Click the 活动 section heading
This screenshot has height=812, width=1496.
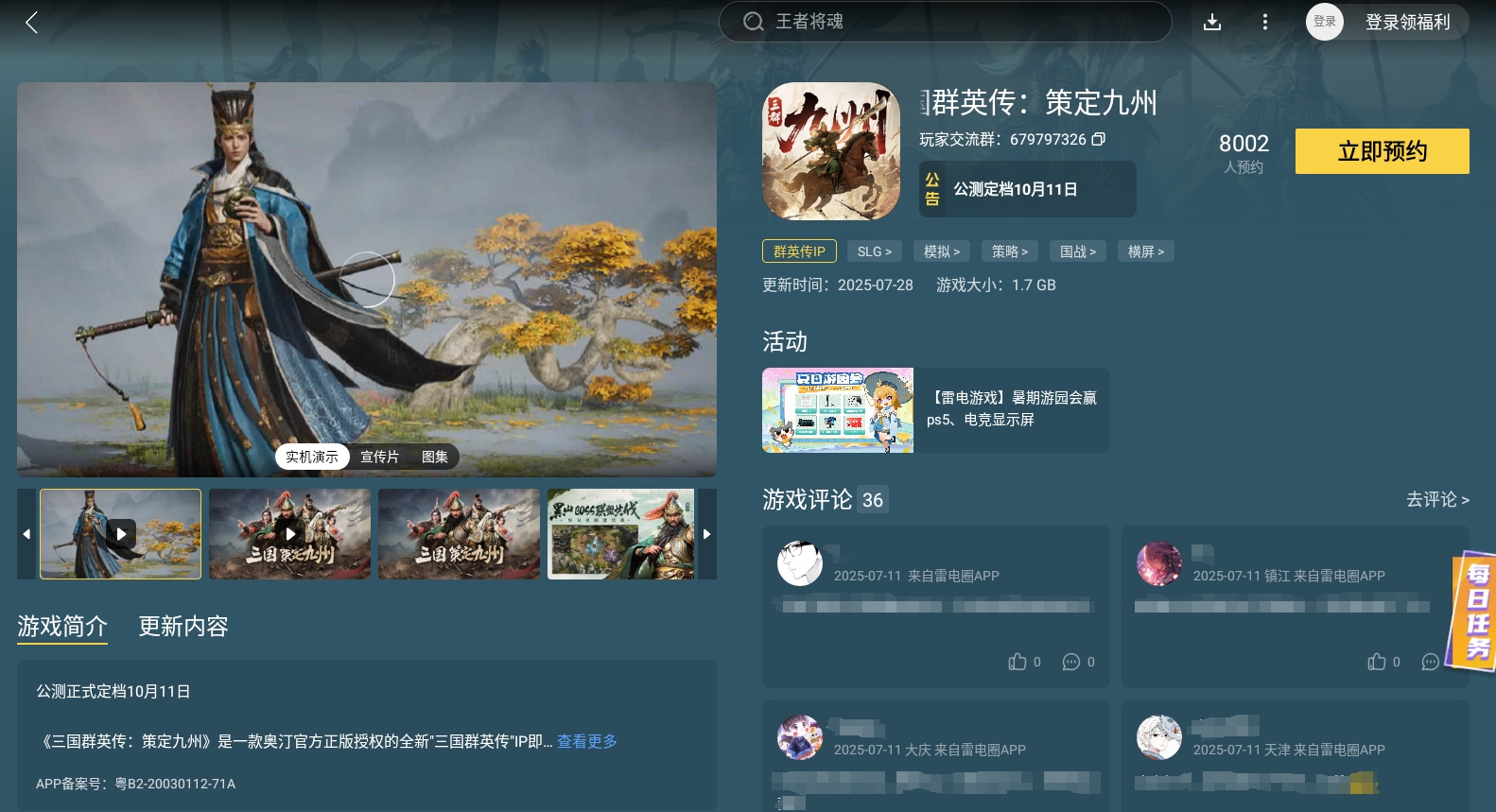(785, 341)
